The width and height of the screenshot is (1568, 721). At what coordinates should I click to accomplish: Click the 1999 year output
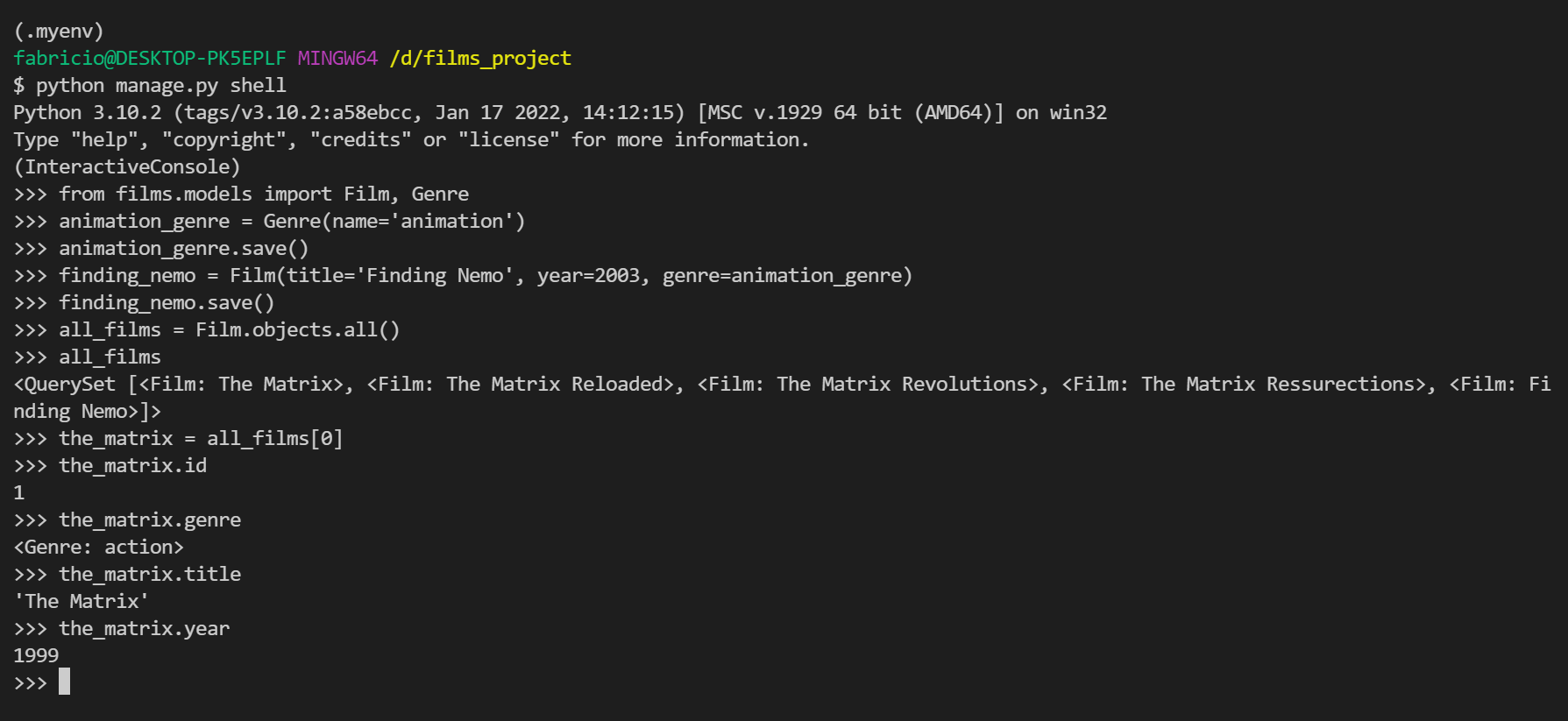36,655
